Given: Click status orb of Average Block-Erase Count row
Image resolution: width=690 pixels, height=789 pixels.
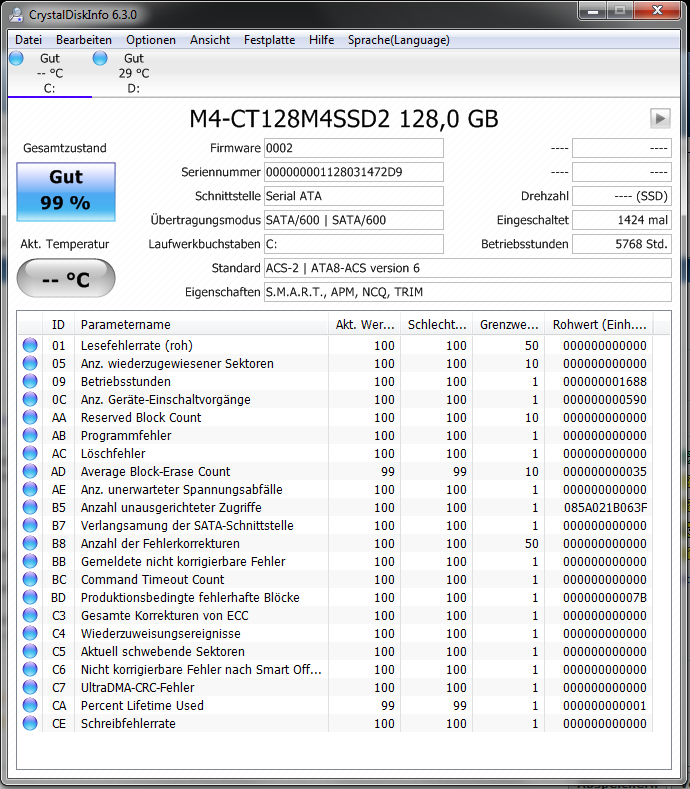Looking at the screenshot, I should [30, 471].
